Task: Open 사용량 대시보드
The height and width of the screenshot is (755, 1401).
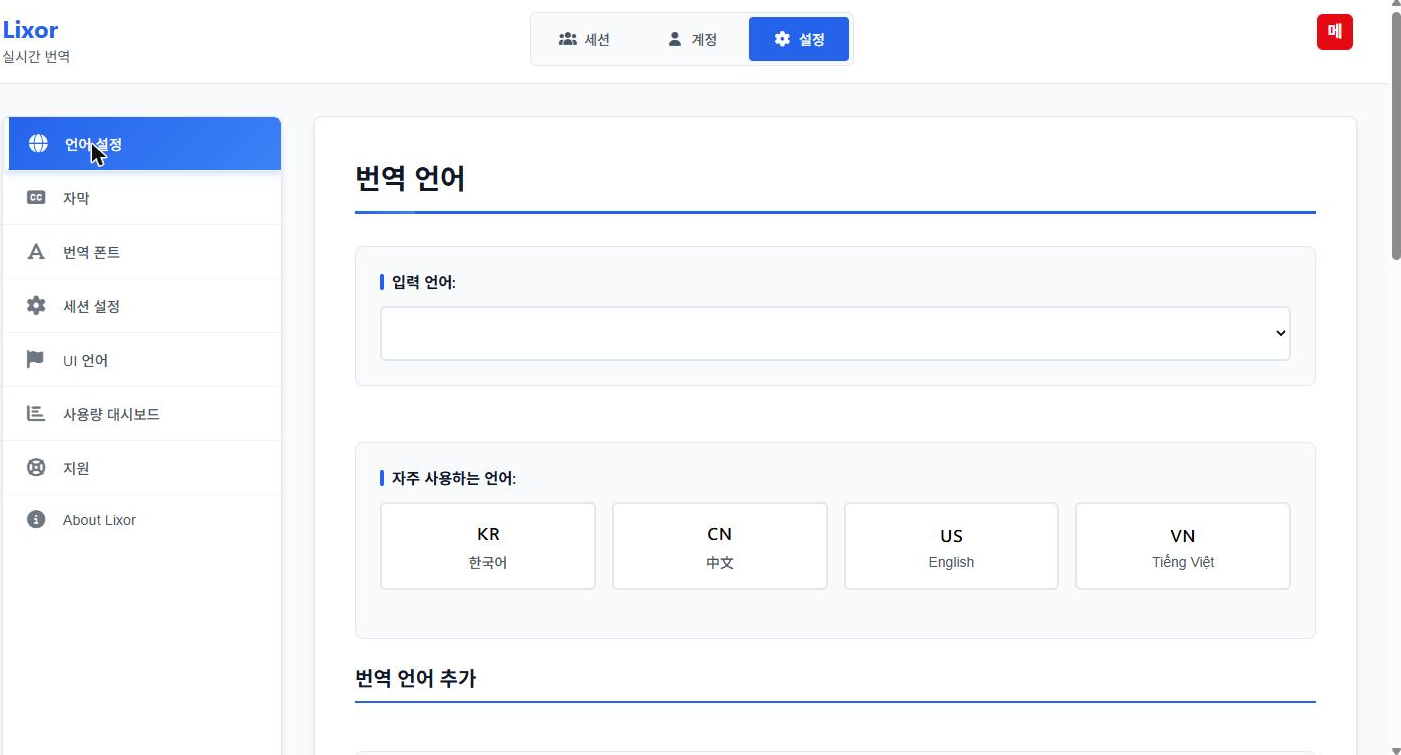Action: (143, 414)
